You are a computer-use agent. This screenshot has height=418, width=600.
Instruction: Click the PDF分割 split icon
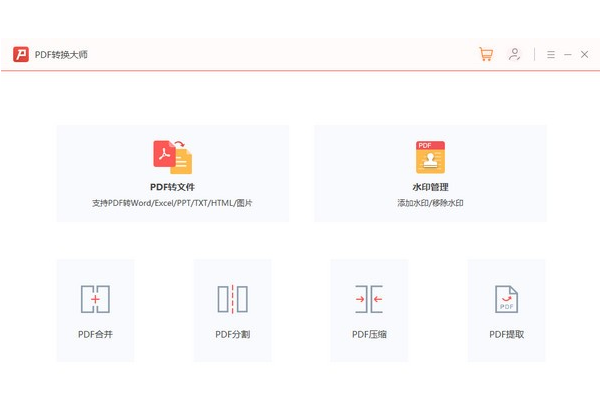pos(232,299)
